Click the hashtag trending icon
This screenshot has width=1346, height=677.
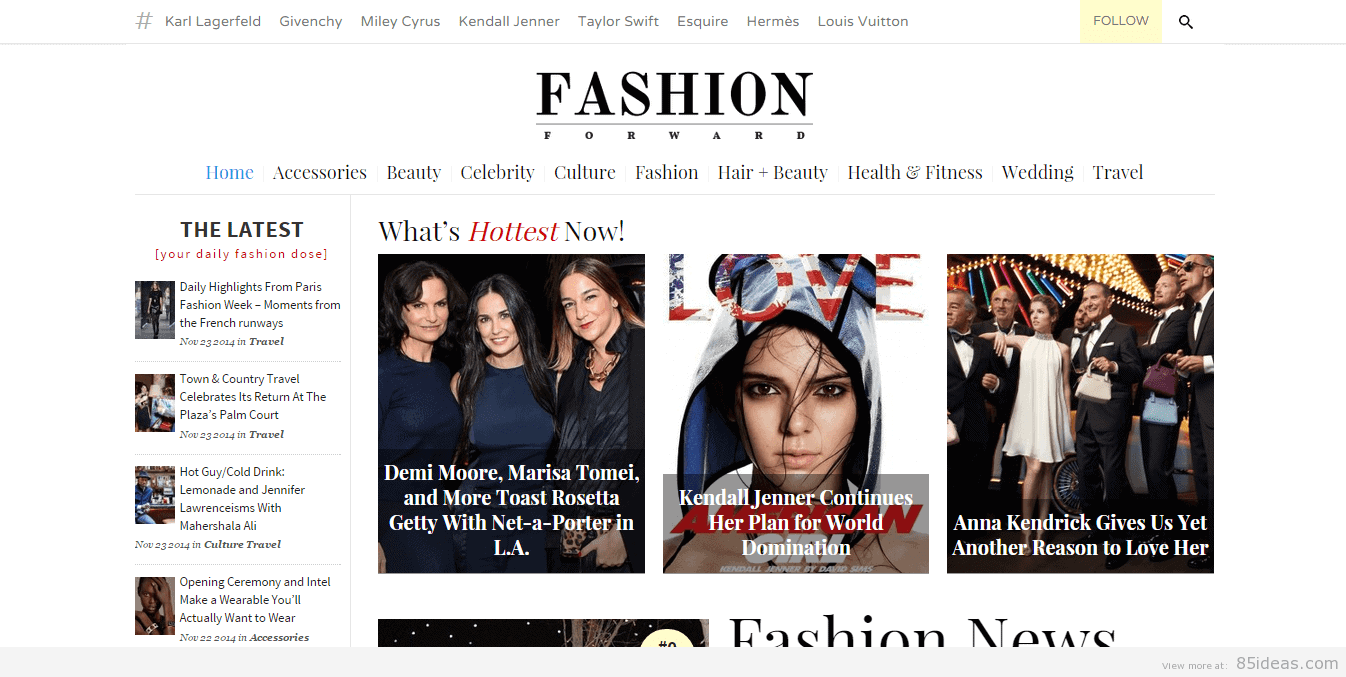coord(144,21)
